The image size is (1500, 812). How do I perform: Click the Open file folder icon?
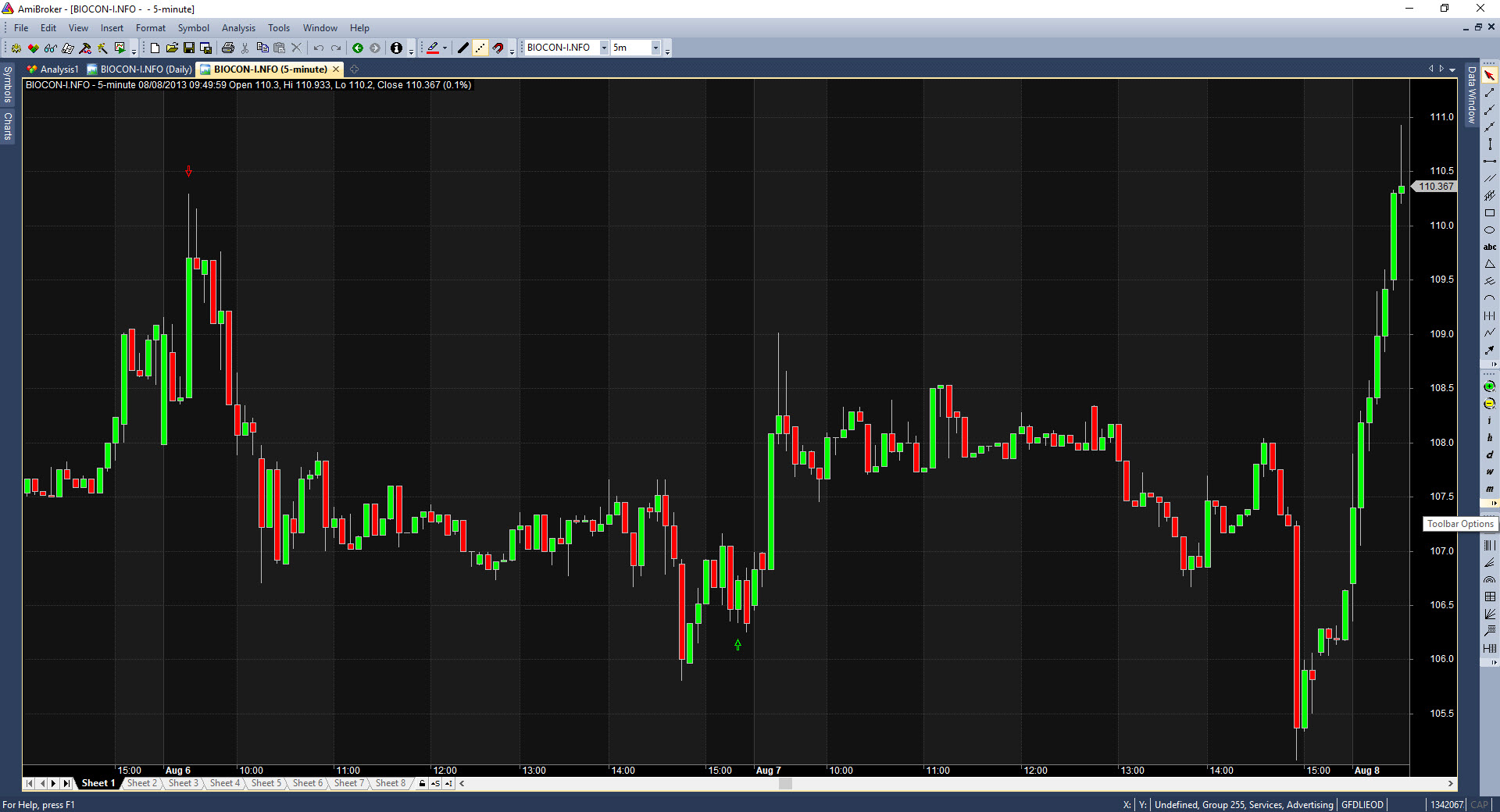(172, 48)
